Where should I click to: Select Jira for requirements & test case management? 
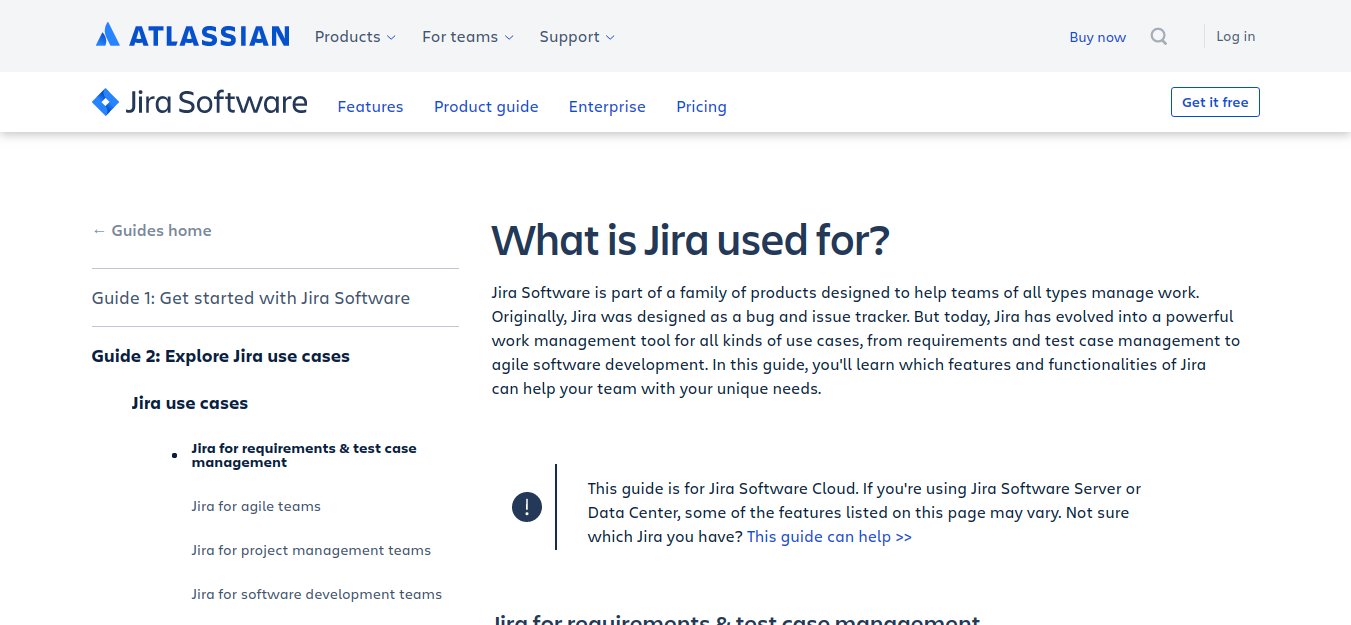[304, 455]
